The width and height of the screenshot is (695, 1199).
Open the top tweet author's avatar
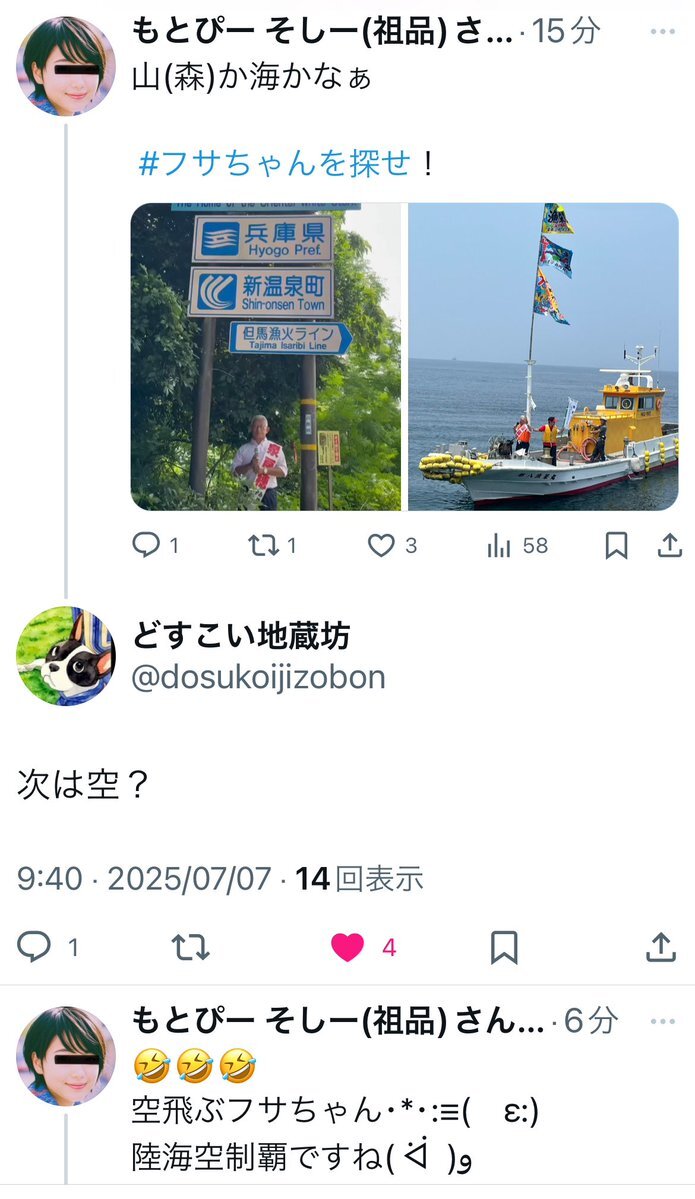click(66, 66)
